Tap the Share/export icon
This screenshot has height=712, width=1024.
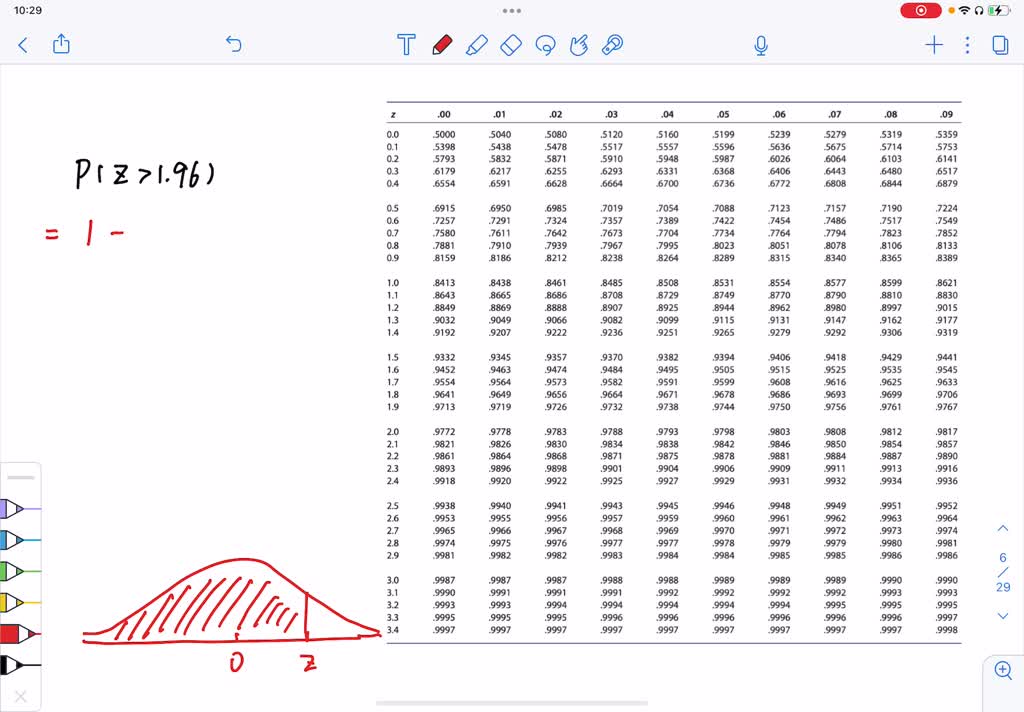[61, 44]
